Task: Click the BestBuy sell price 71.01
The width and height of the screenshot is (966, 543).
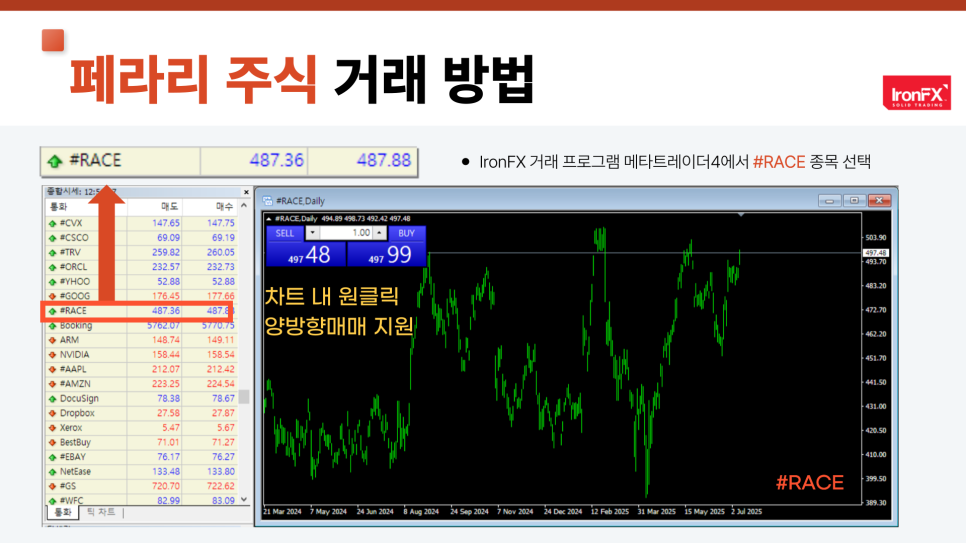Action: [168, 443]
